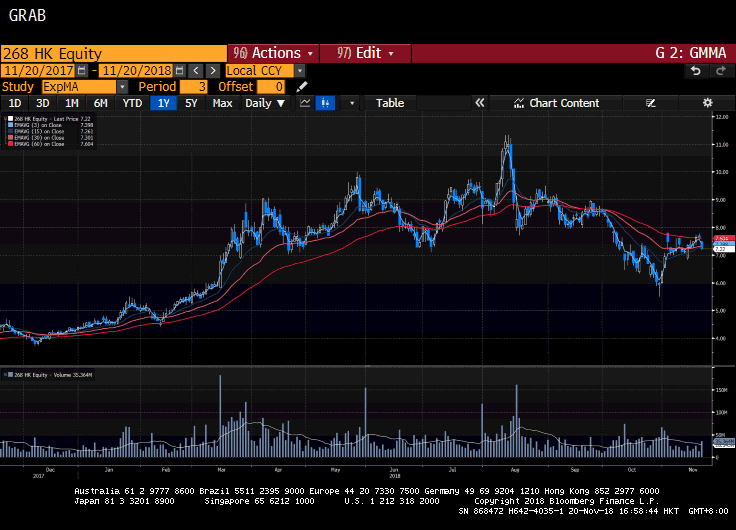736x530 pixels.
Task: Open the Edit menu
Action: coord(365,53)
